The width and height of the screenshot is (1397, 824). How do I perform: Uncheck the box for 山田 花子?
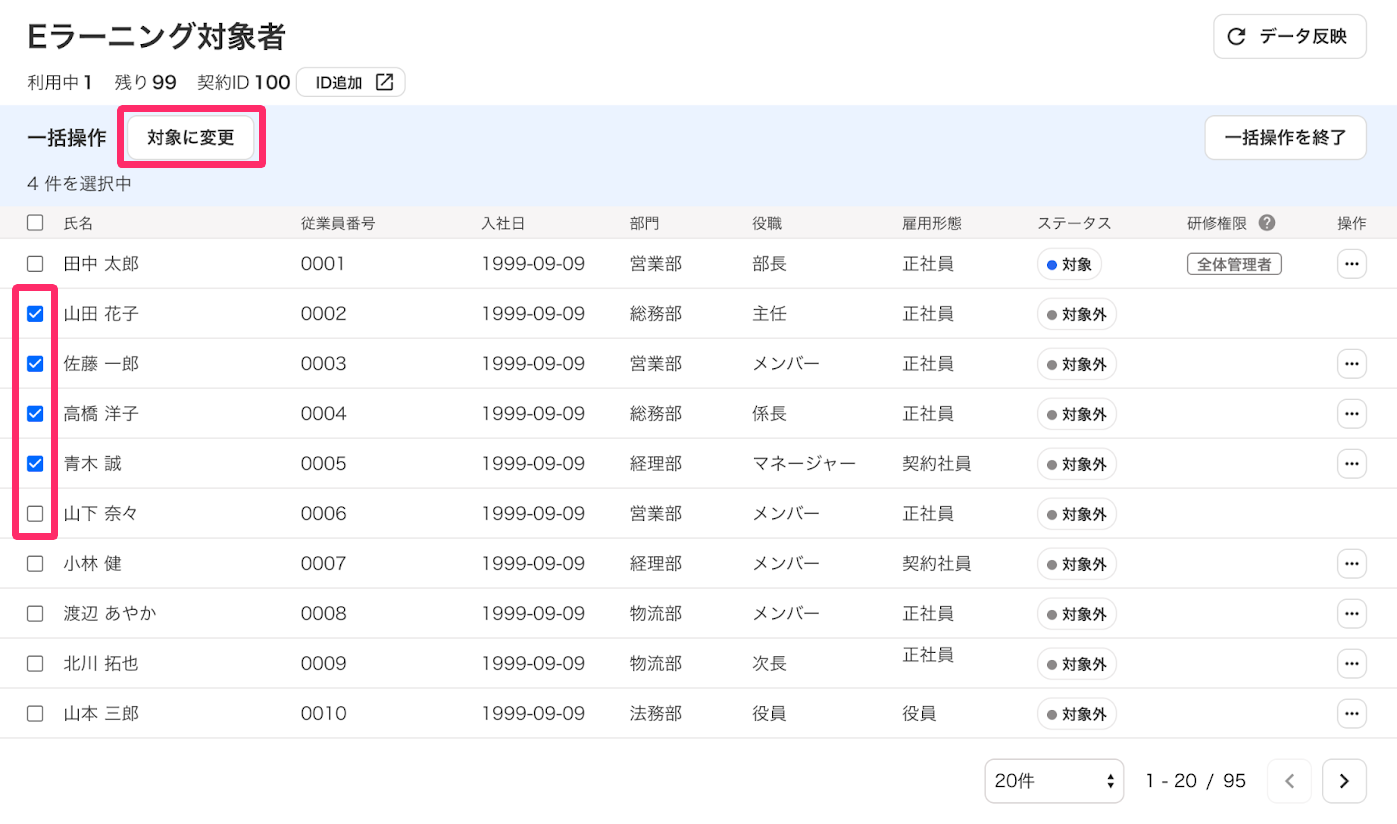coord(35,314)
